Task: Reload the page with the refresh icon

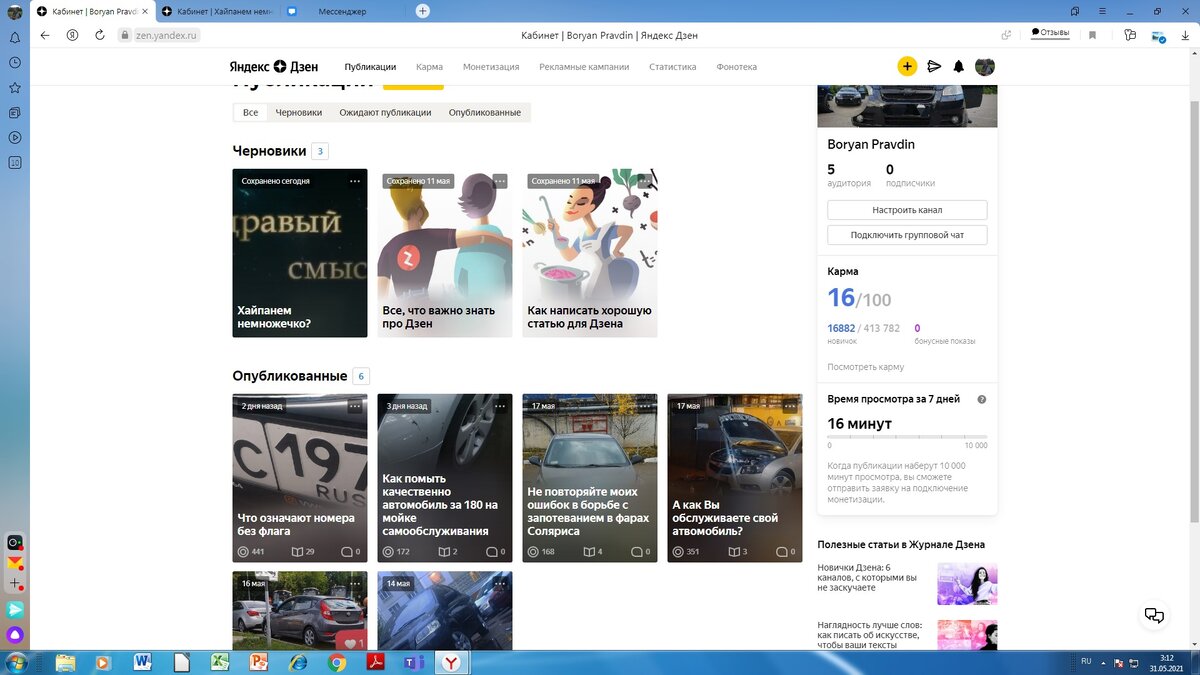Action: coord(100,35)
